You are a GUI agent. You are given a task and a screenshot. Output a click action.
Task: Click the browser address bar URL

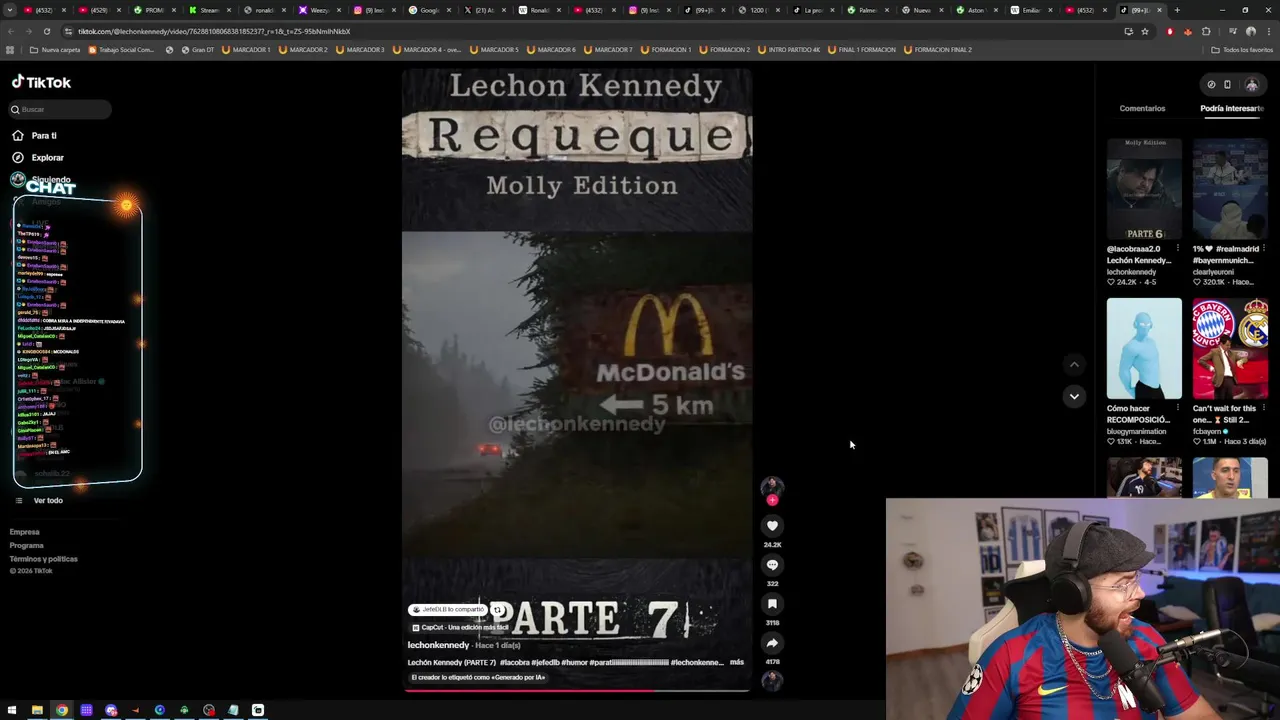[214, 31]
